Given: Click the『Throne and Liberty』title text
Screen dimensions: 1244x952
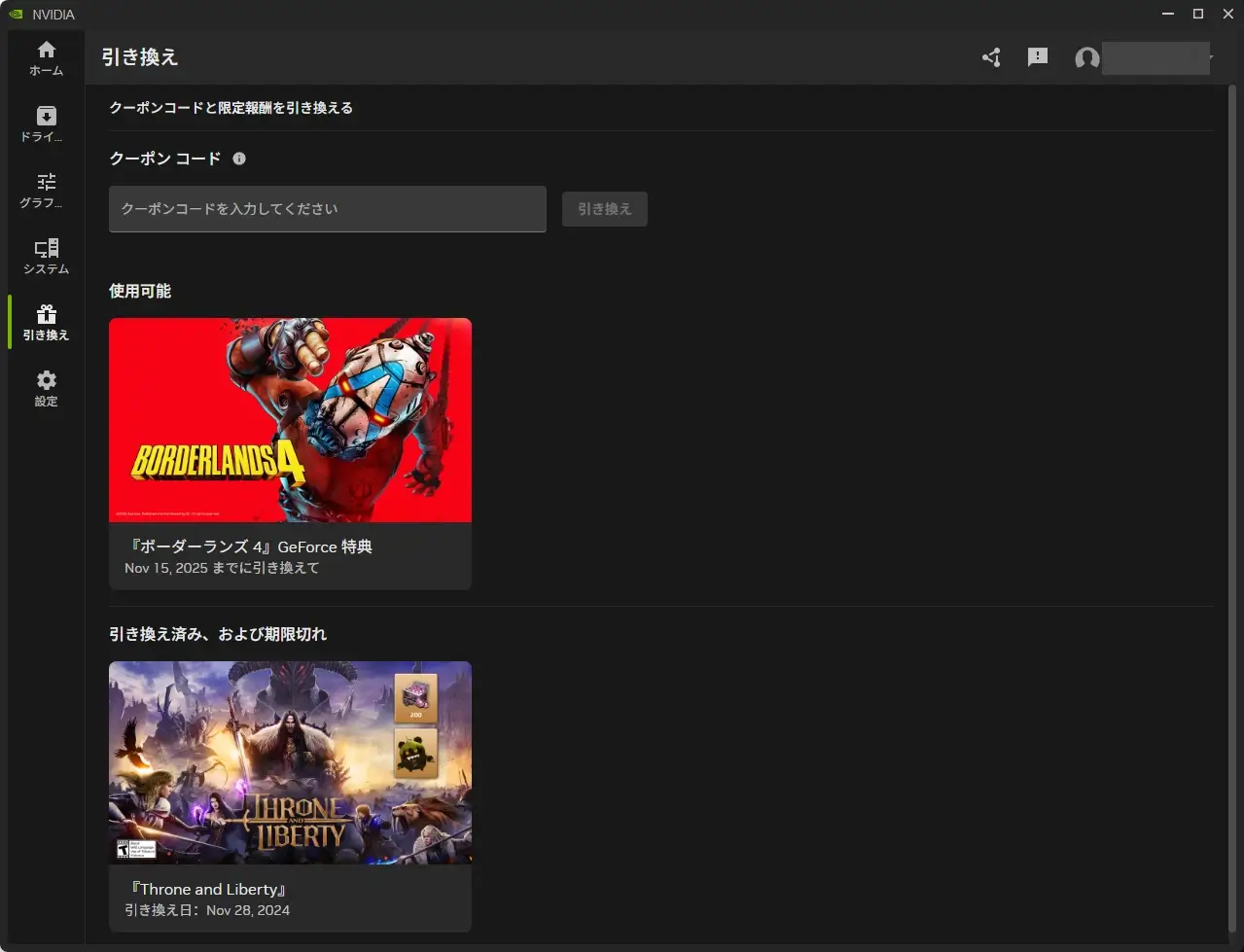Looking at the screenshot, I should (207, 889).
